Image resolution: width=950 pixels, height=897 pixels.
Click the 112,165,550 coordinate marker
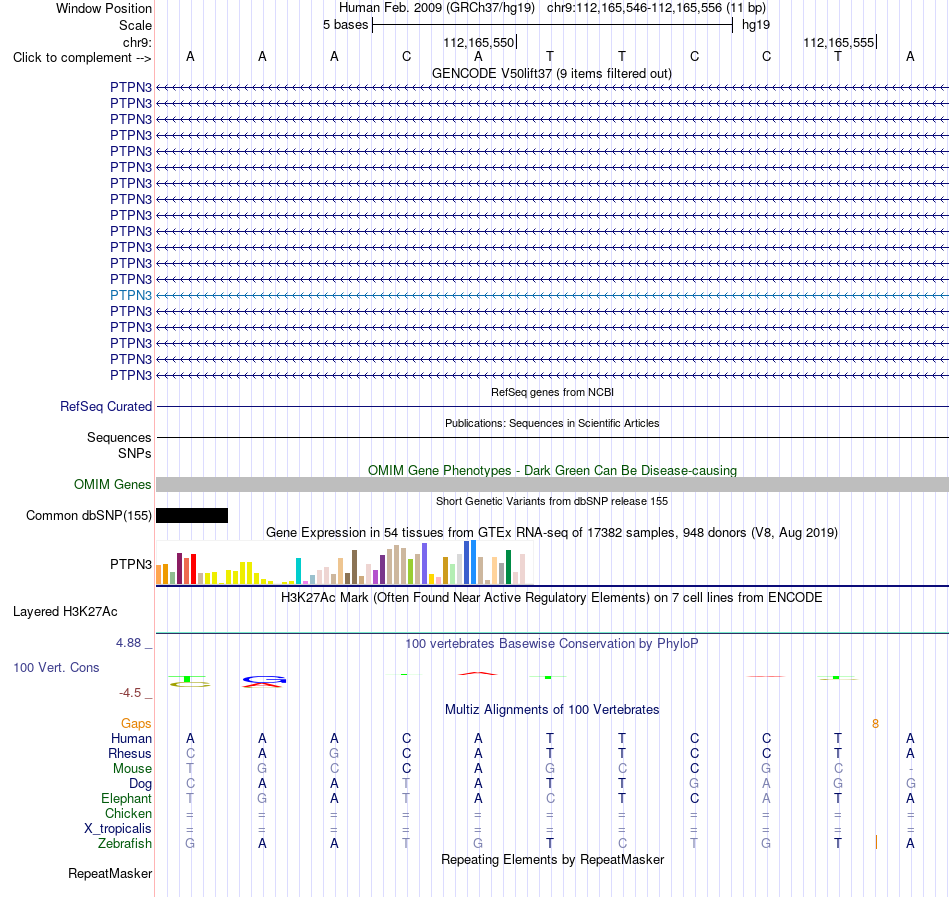click(479, 42)
